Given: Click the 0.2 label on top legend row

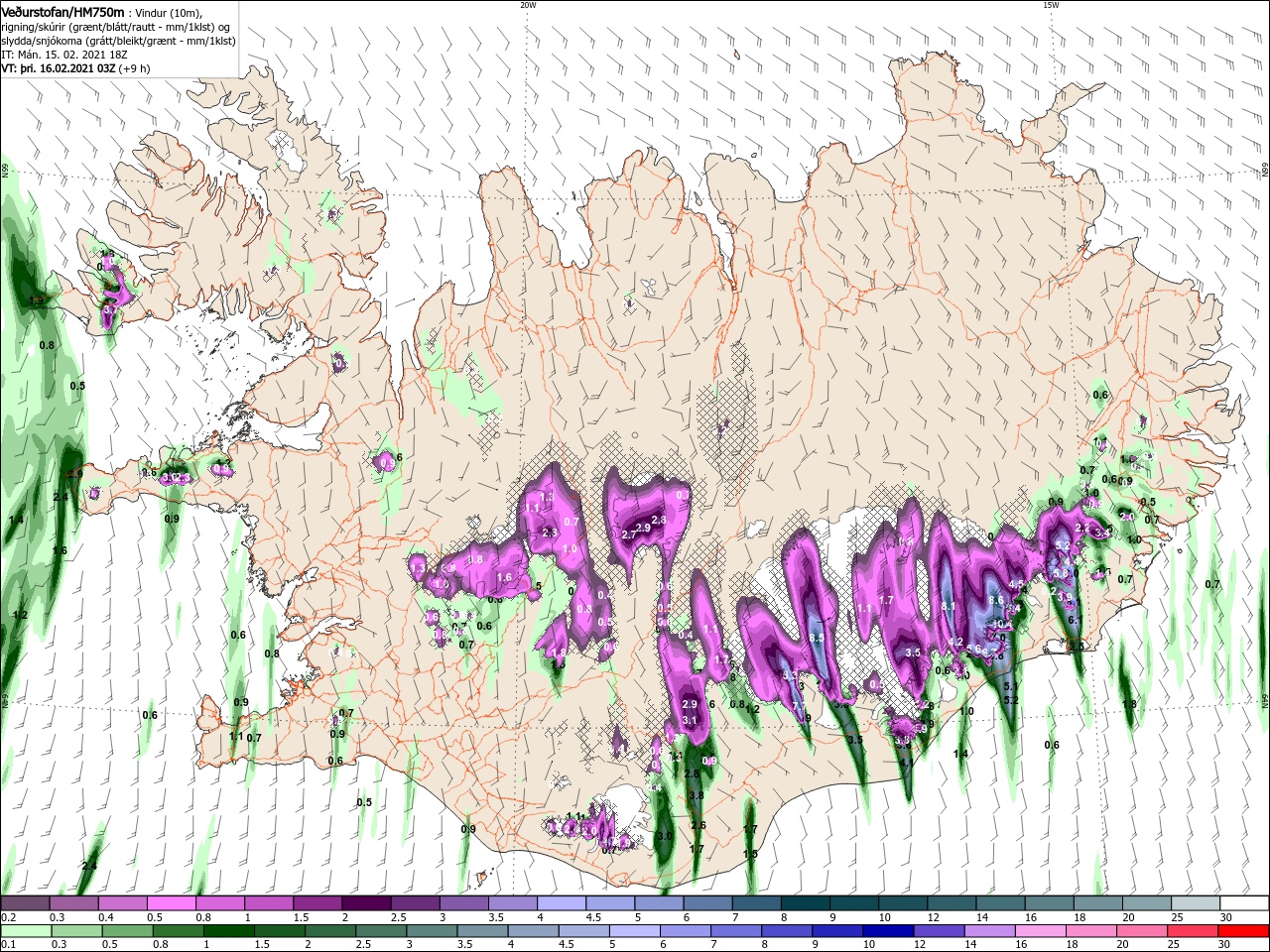Looking at the screenshot, I should (x=8, y=917).
